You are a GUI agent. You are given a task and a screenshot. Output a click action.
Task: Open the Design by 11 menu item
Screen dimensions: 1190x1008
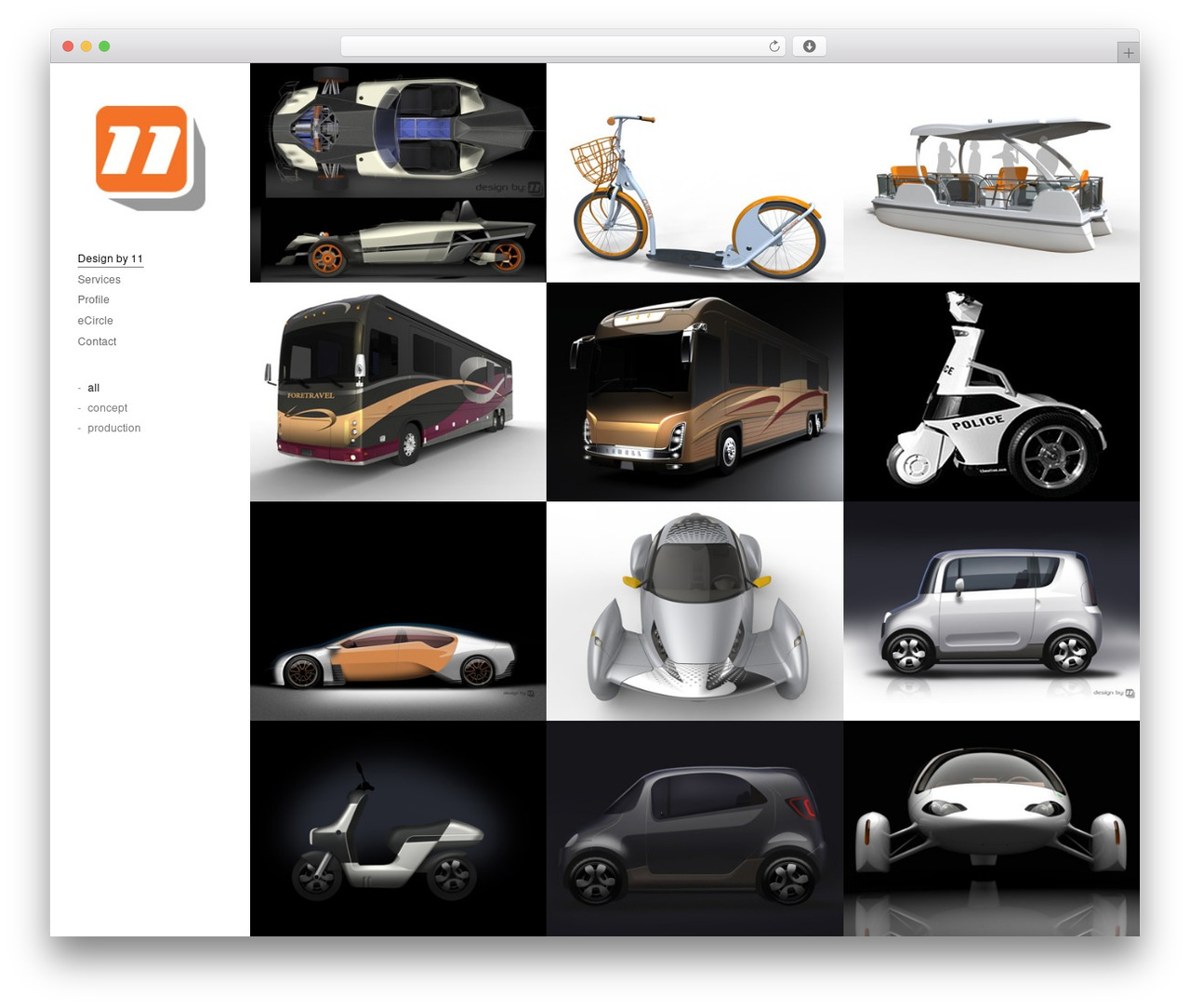111,259
